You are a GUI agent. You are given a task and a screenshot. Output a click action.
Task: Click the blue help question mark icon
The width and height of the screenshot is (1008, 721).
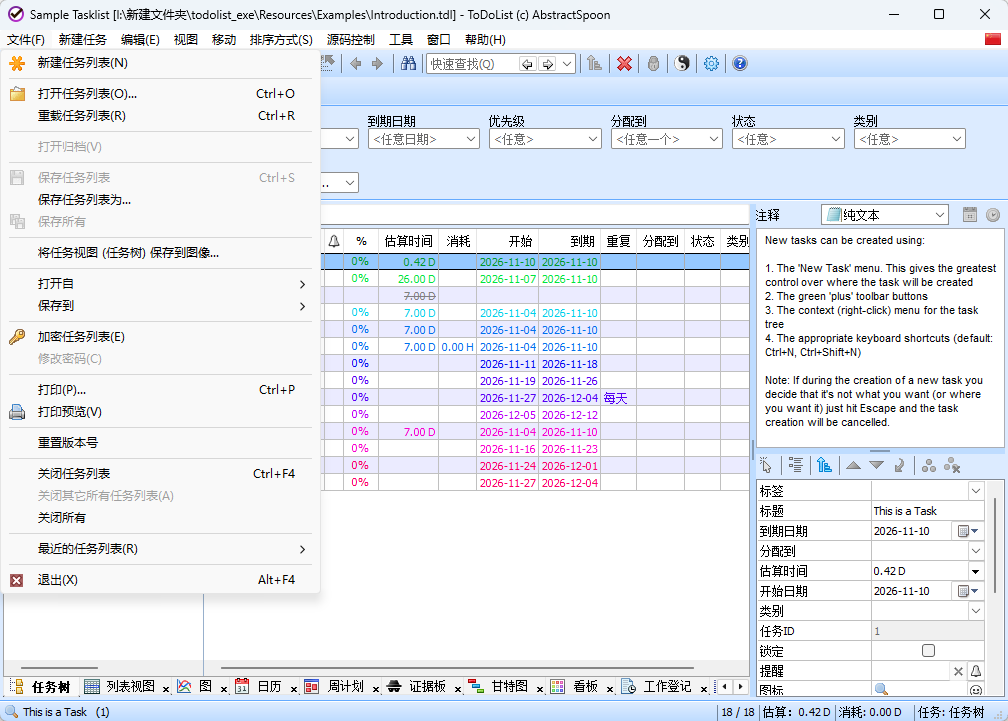click(x=740, y=63)
